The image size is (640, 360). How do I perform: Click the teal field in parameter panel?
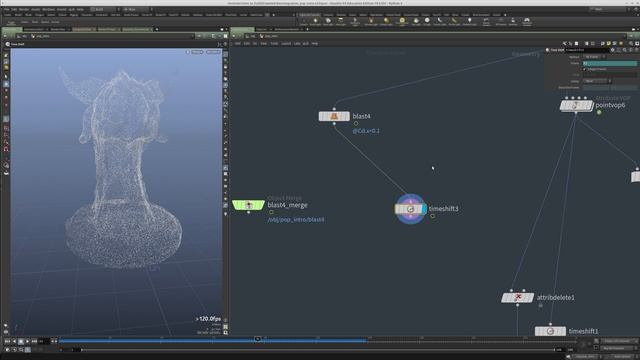tap(610, 63)
